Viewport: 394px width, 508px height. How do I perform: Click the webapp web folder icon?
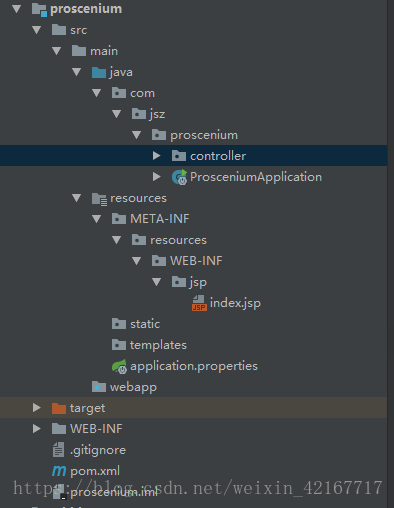(99, 387)
